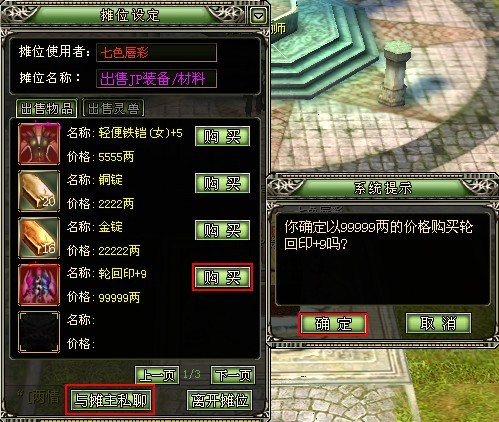
Task: Click 购买 next to 铜锭
Action: 222,183
